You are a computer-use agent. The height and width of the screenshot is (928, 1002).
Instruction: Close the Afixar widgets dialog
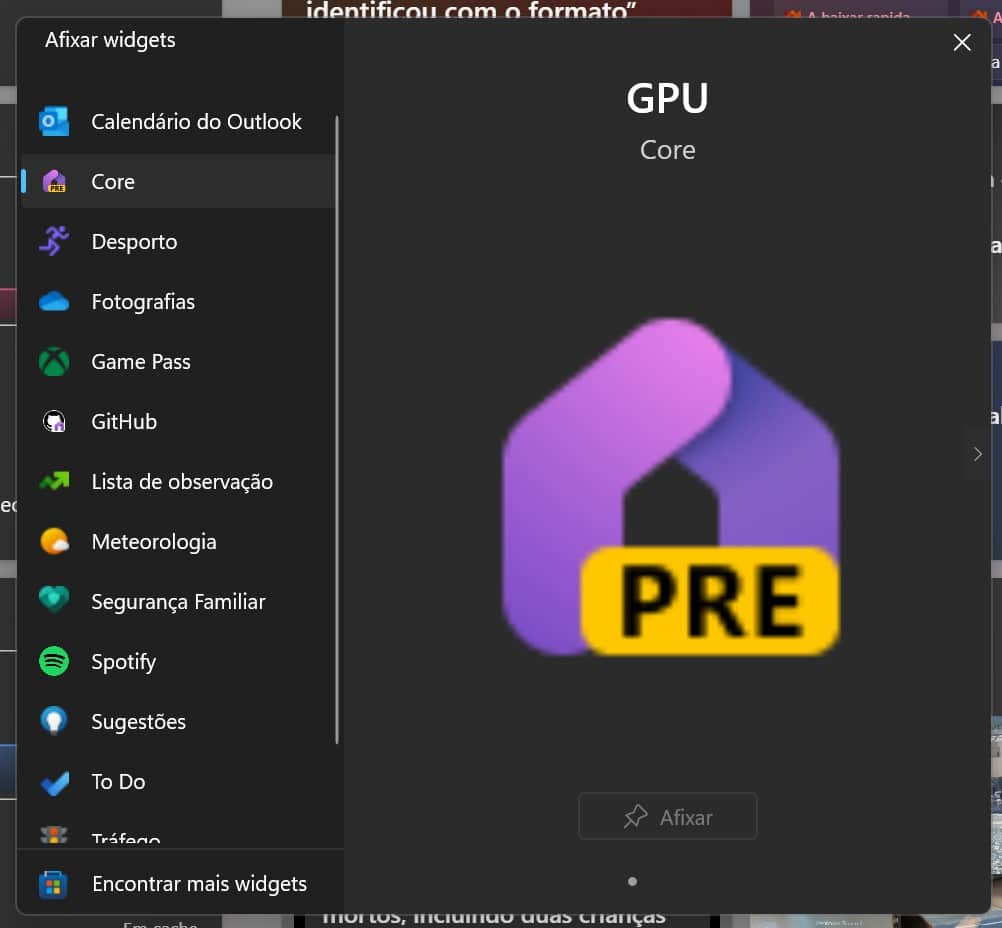point(962,42)
